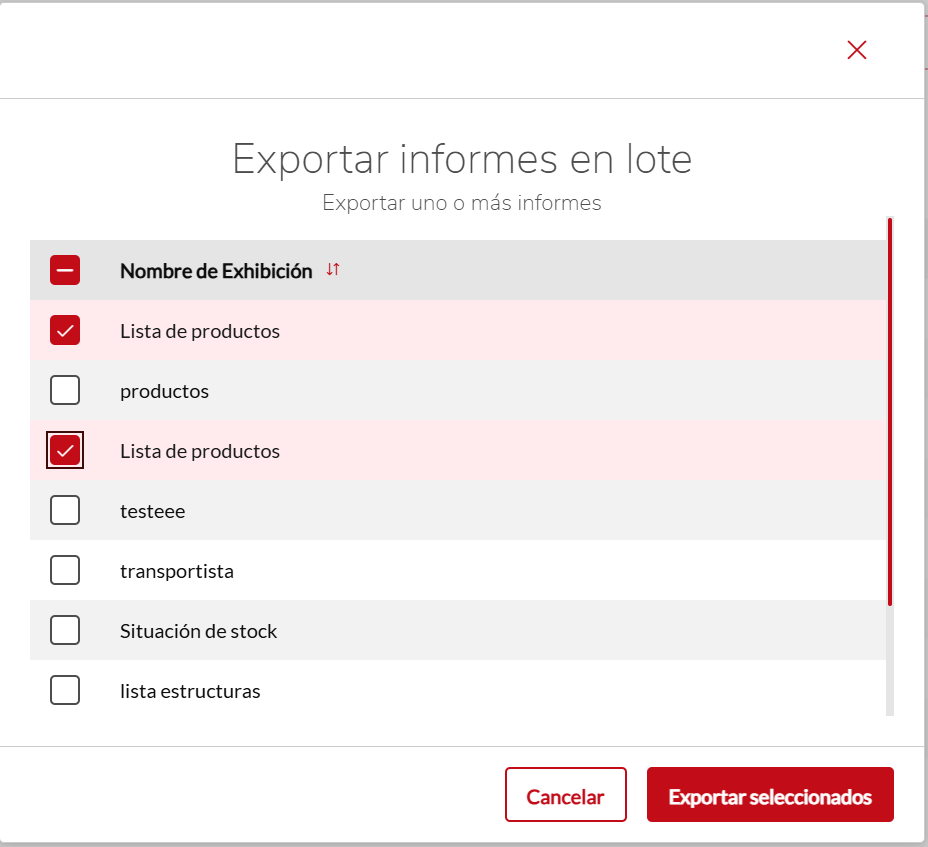Uncheck the focused second Lista de productos checkbox

pos(65,450)
